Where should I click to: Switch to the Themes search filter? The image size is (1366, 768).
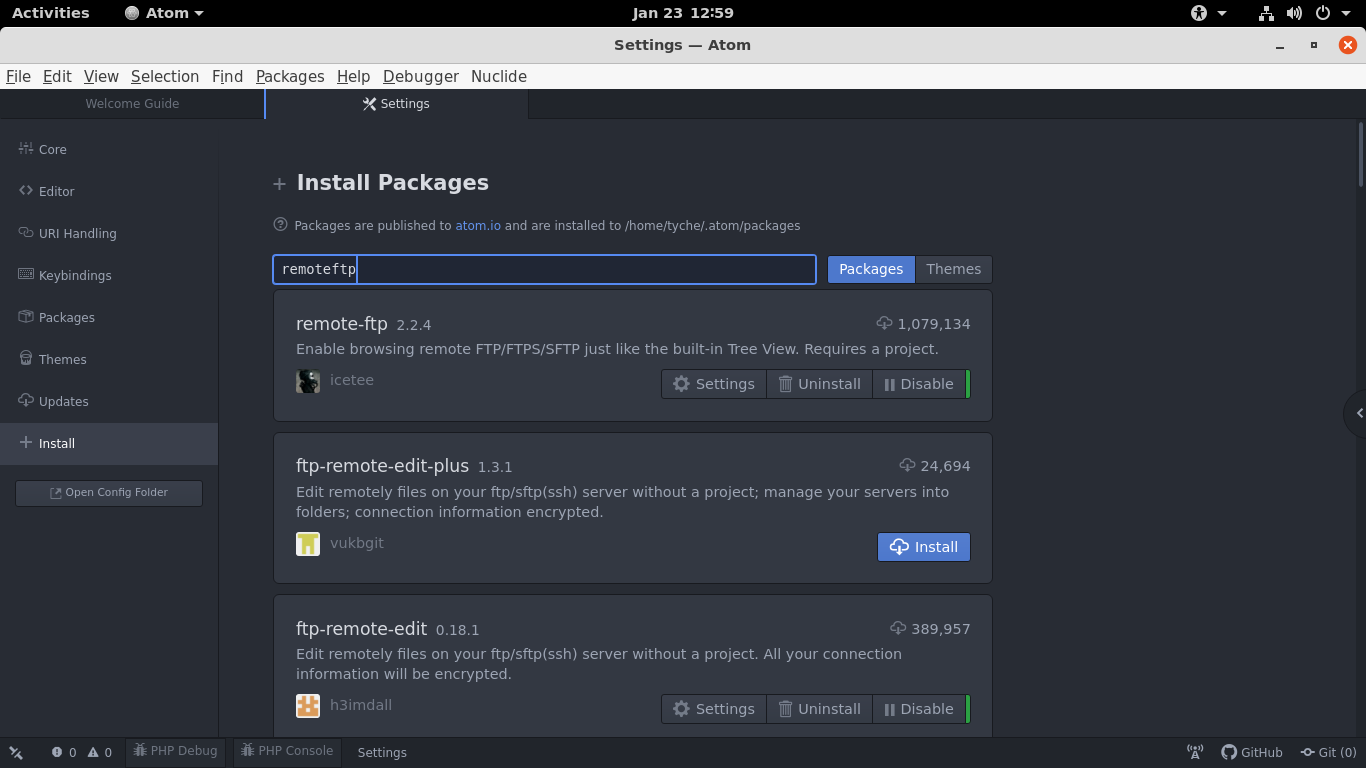coord(953,269)
